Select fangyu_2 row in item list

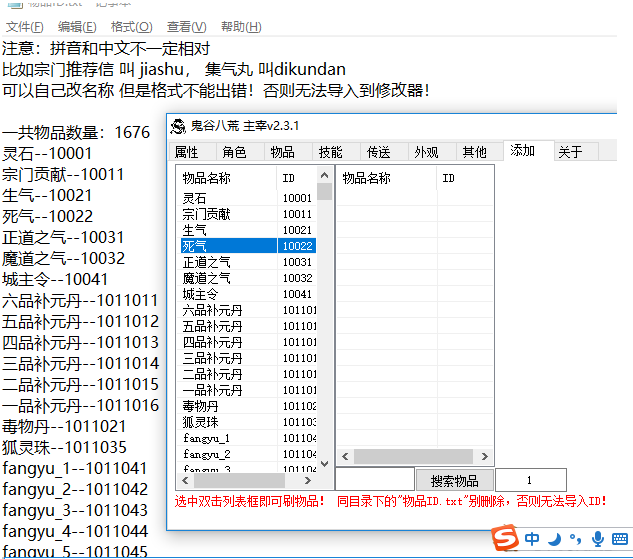(247, 454)
